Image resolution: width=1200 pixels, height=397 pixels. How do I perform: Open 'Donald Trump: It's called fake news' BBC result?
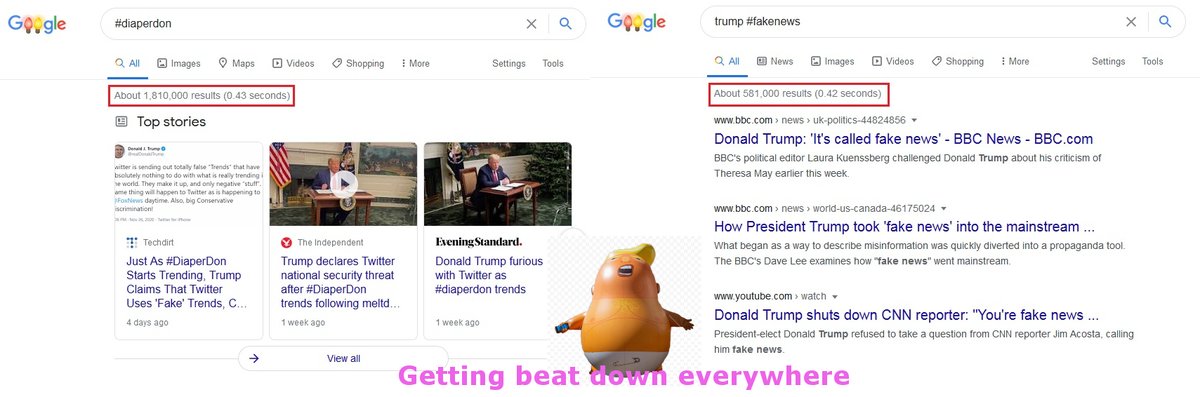point(903,139)
